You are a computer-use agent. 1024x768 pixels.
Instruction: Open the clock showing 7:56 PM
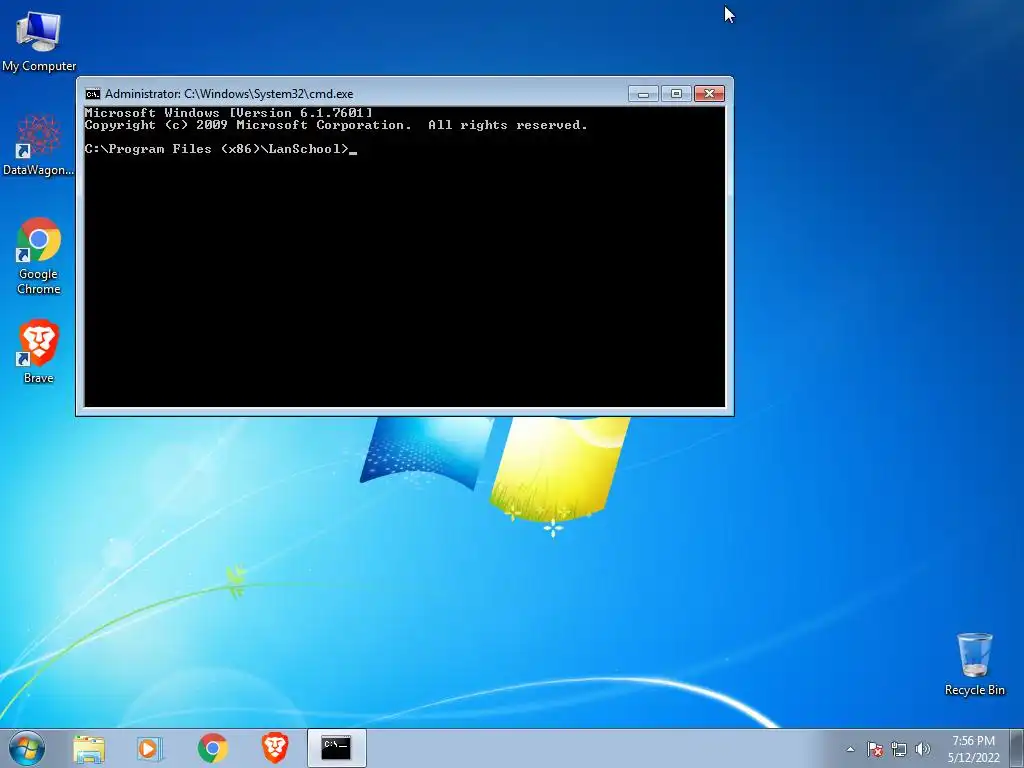pyautogui.click(x=974, y=749)
